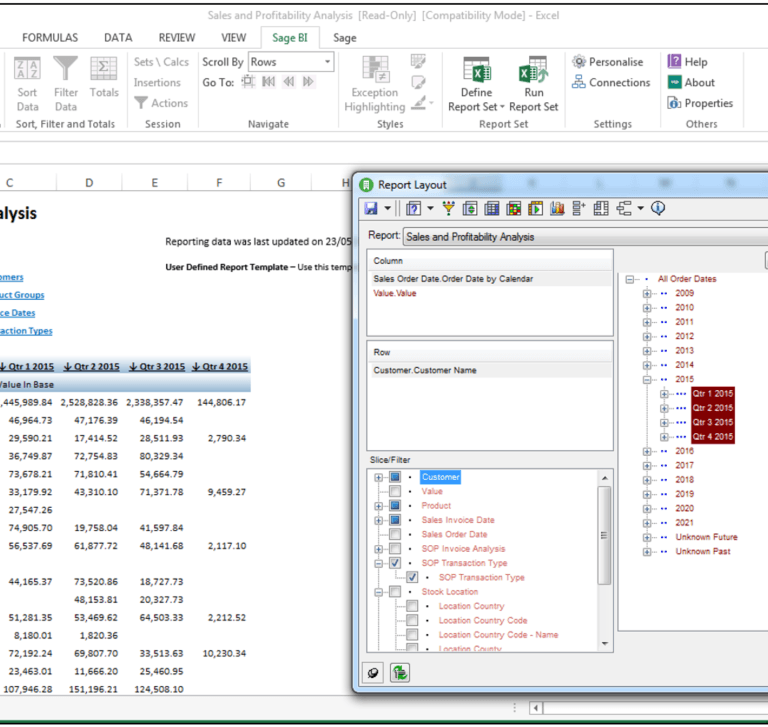This screenshot has height=727, width=768.
Task: Select the Sage BI ribbon tab
Action: tap(290, 38)
